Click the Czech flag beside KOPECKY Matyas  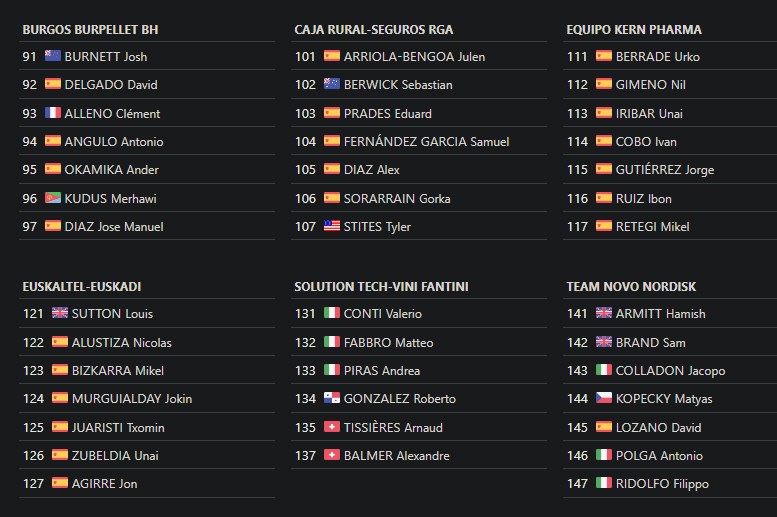click(604, 398)
